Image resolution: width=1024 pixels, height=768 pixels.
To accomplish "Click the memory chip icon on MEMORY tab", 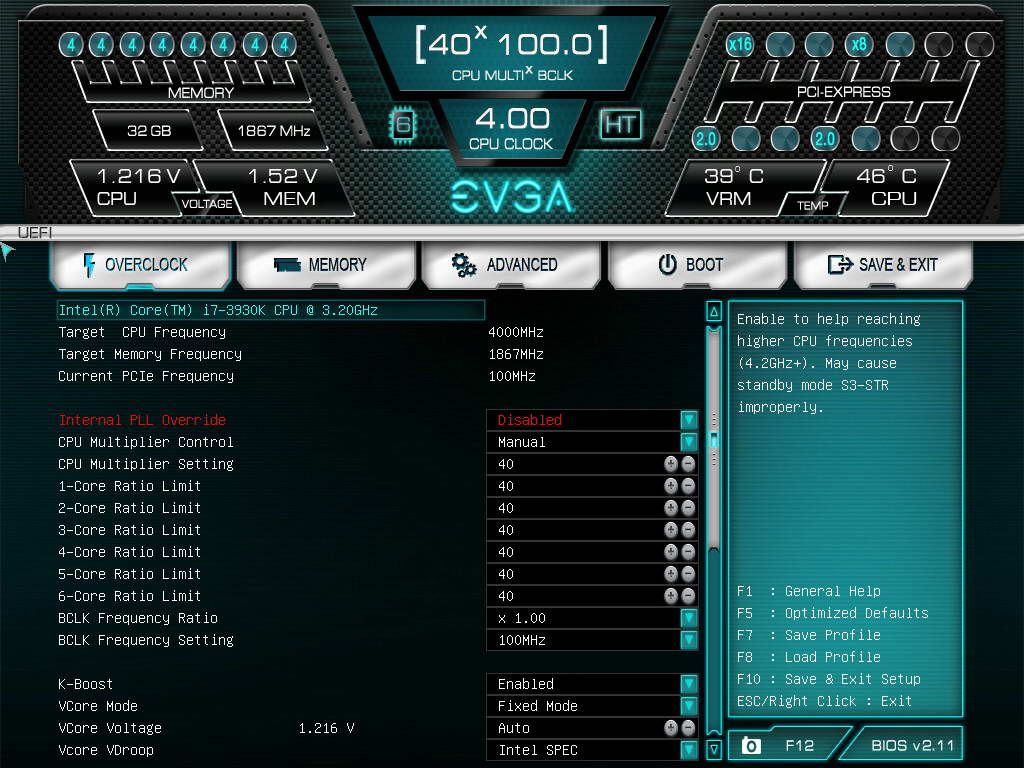I will click(287, 264).
